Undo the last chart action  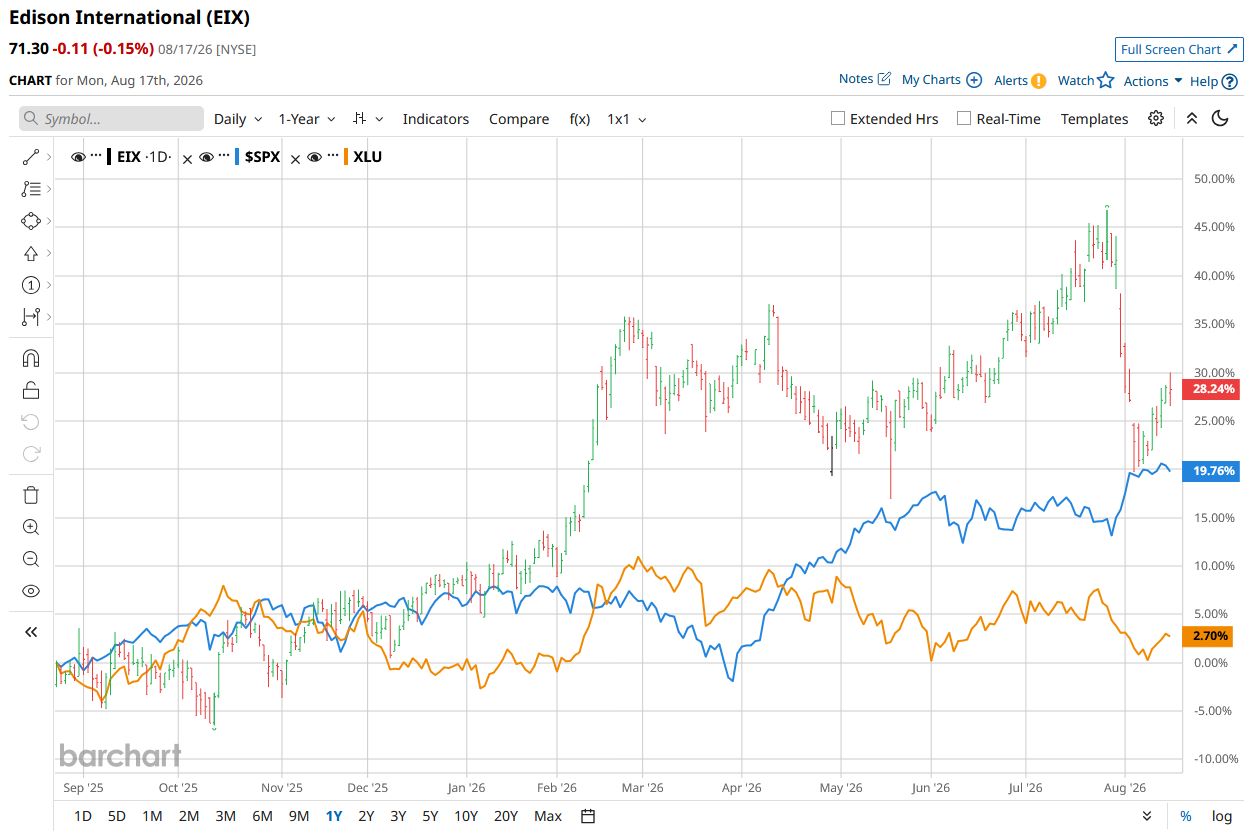pos(30,422)
